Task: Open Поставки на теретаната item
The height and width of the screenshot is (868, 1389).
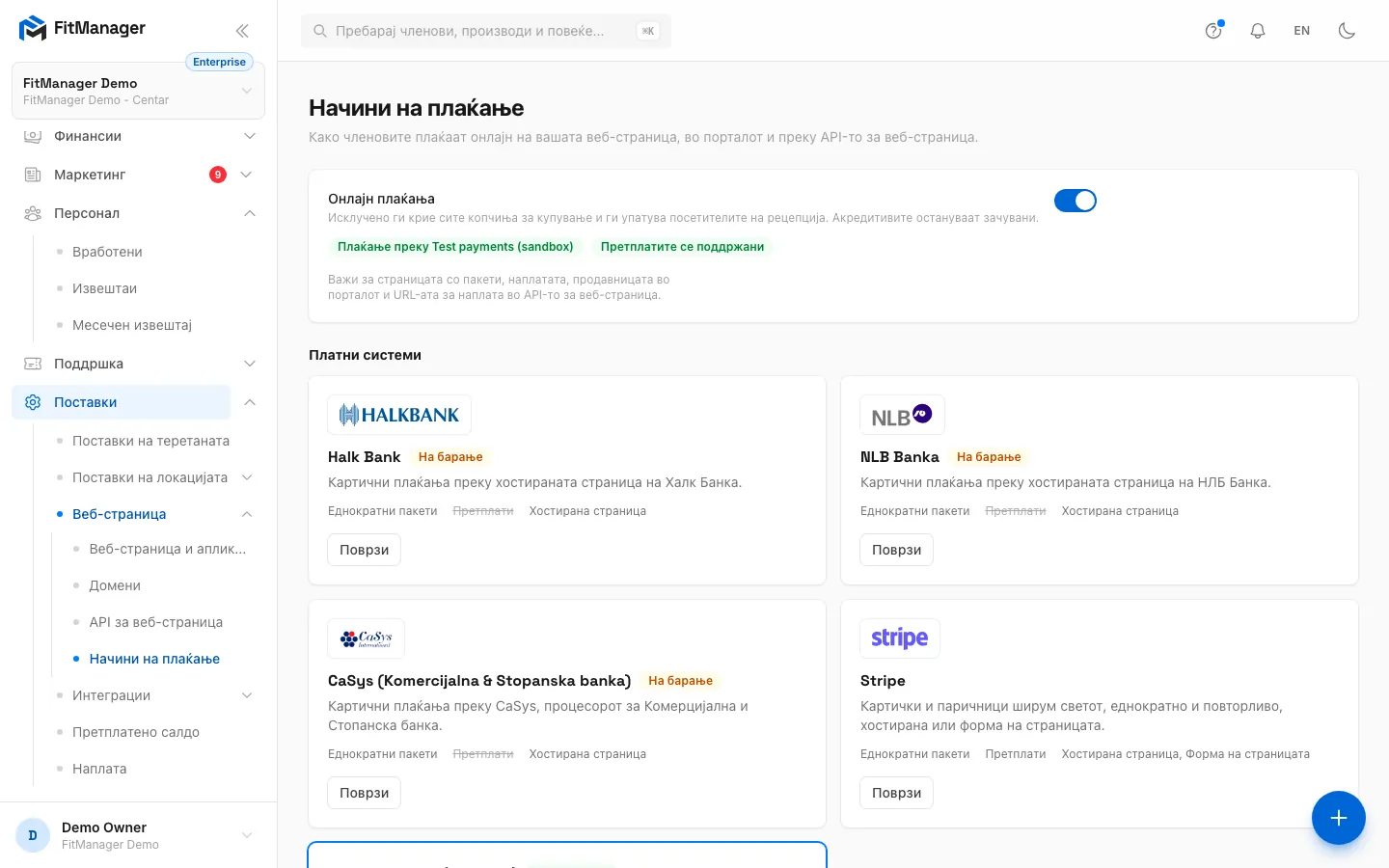Action: coord(150,441)
